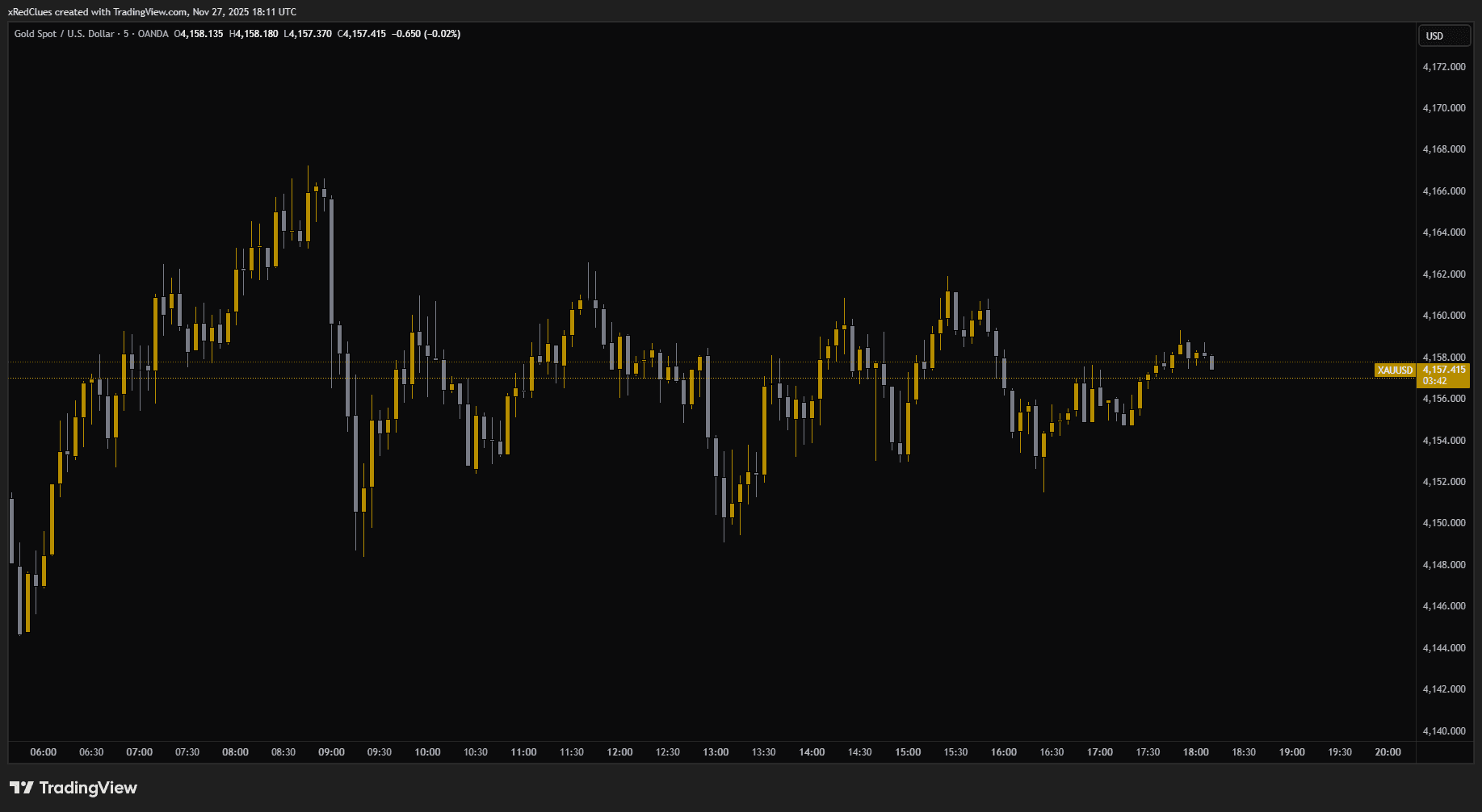Click the 06:00 label on time axis

coord(44,752)
